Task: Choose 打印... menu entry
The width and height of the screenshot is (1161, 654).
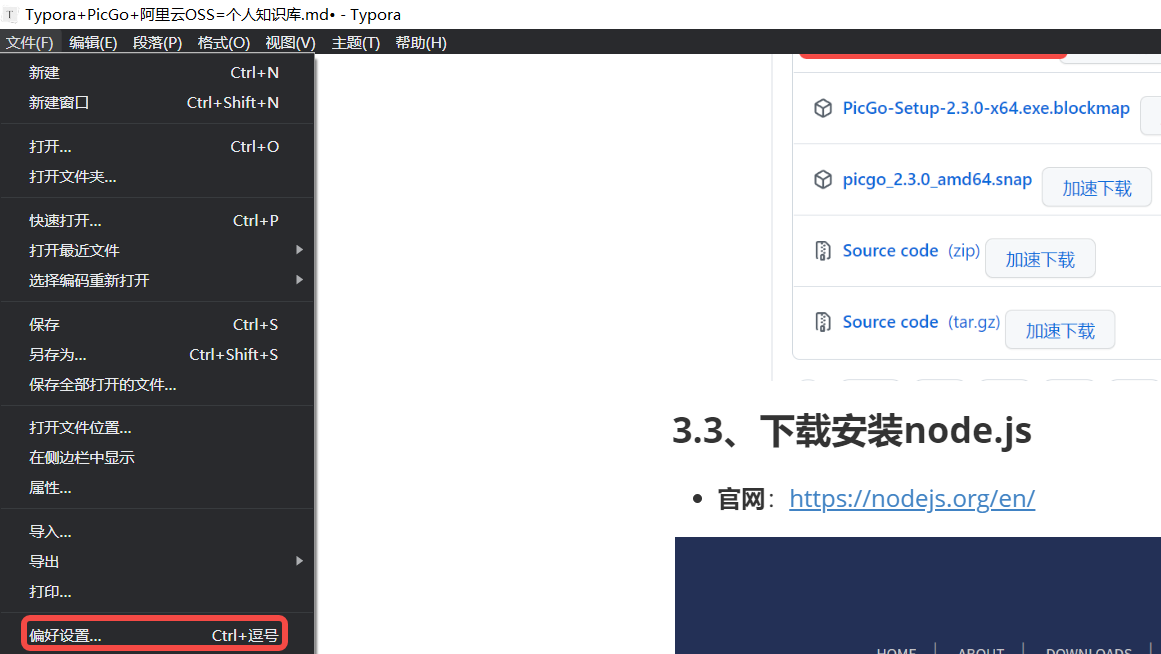Action: click(157, 592)
